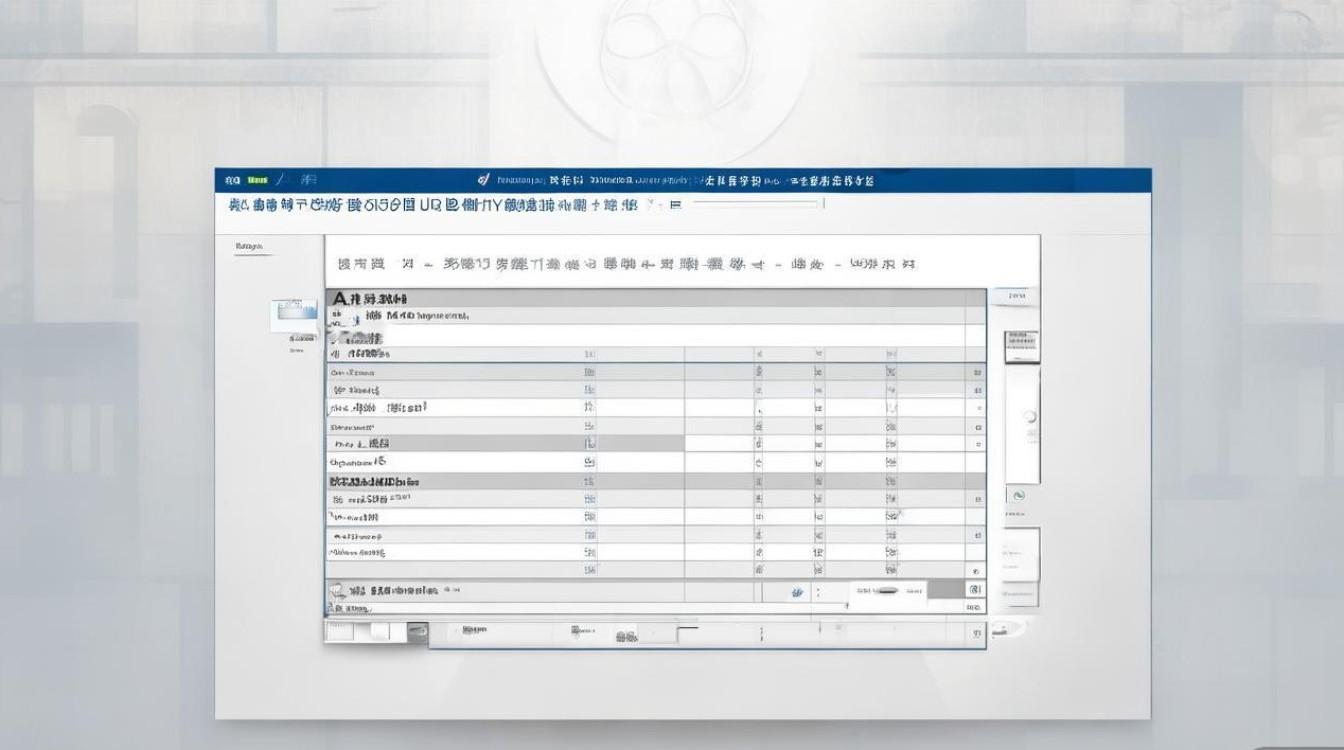Click the logo icon in the blue title bar
The width and height of the screenshot is (1344, 750).
pyautogui.click(x=232, y=179)
